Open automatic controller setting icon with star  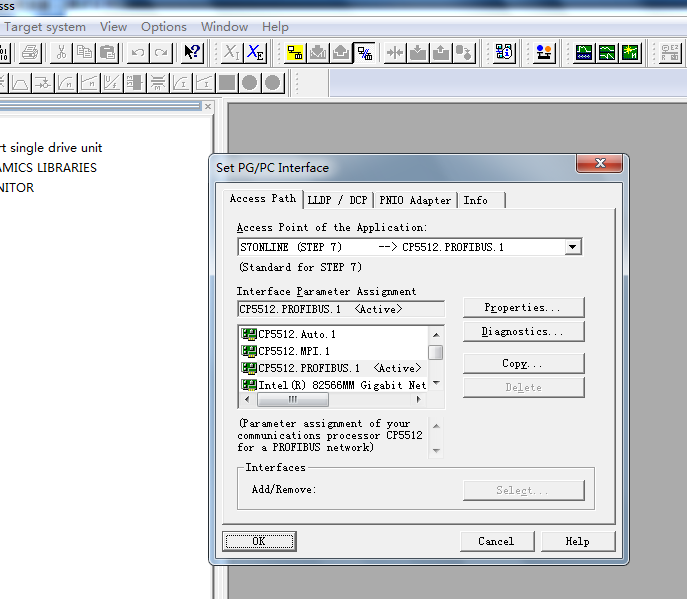click(630, 53)
